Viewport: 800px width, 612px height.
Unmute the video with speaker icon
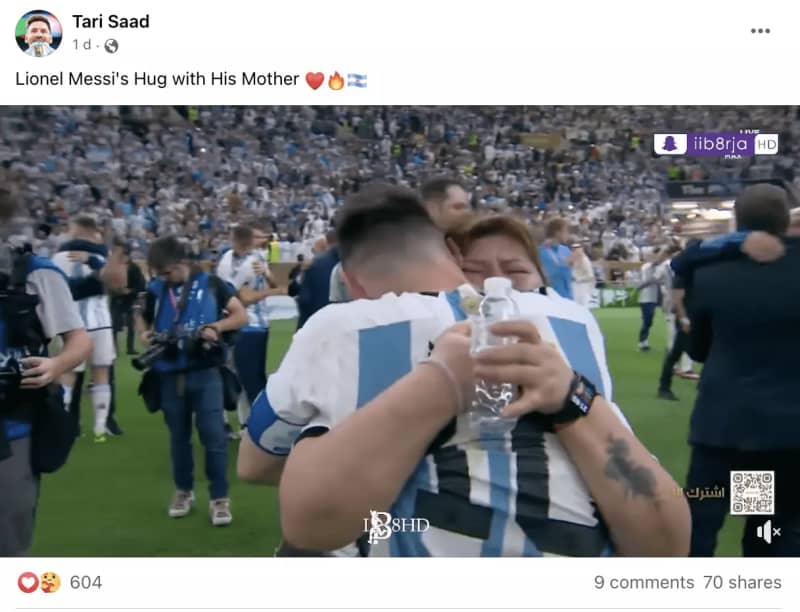tap(768, 532)
